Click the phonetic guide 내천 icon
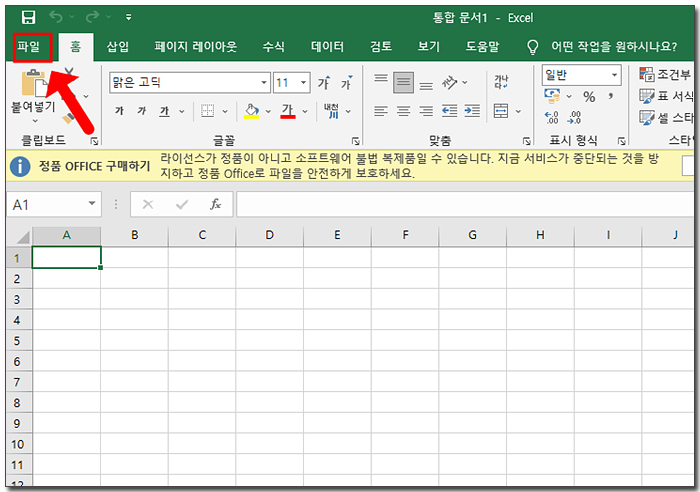 (332, 111)
